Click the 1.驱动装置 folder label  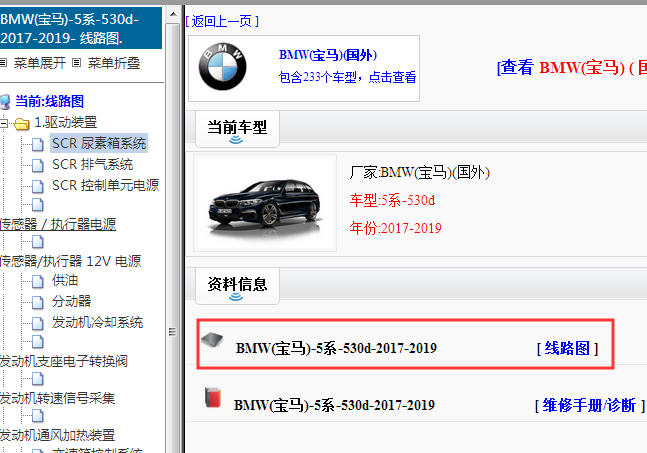[x=66, y=123]
